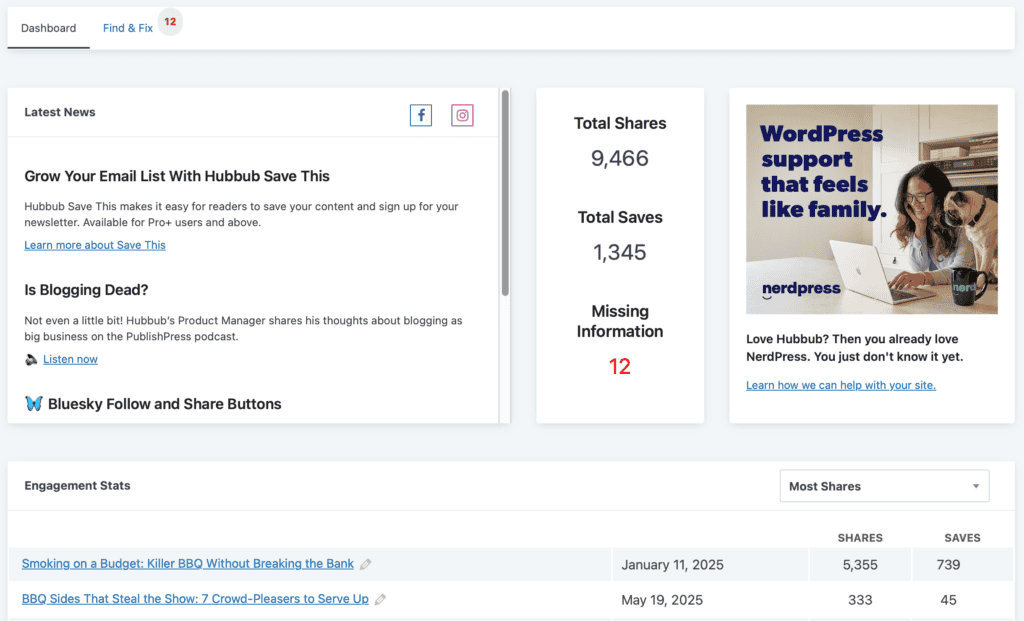
Task: Click the Love Hubbub? NerdPress promo text
Action: pyautogui.click(x=854, y=348)
